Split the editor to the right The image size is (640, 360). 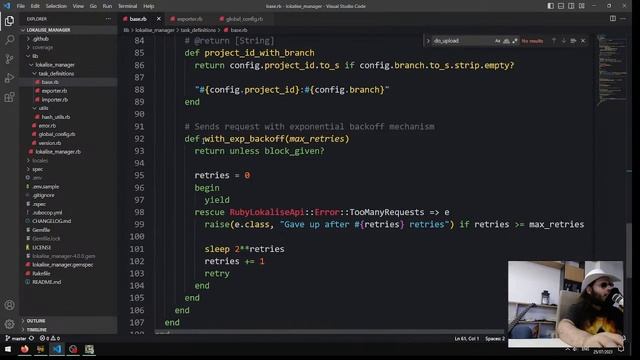coord(613,18)
